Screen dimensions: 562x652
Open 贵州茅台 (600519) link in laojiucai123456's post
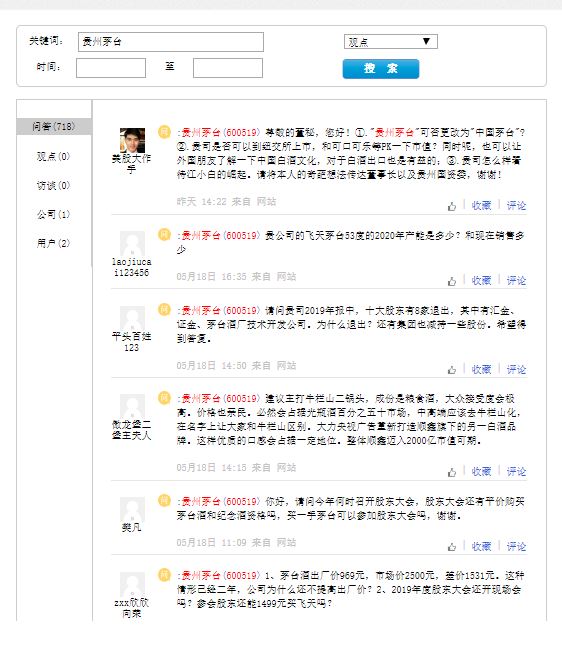tap(220, 236)
